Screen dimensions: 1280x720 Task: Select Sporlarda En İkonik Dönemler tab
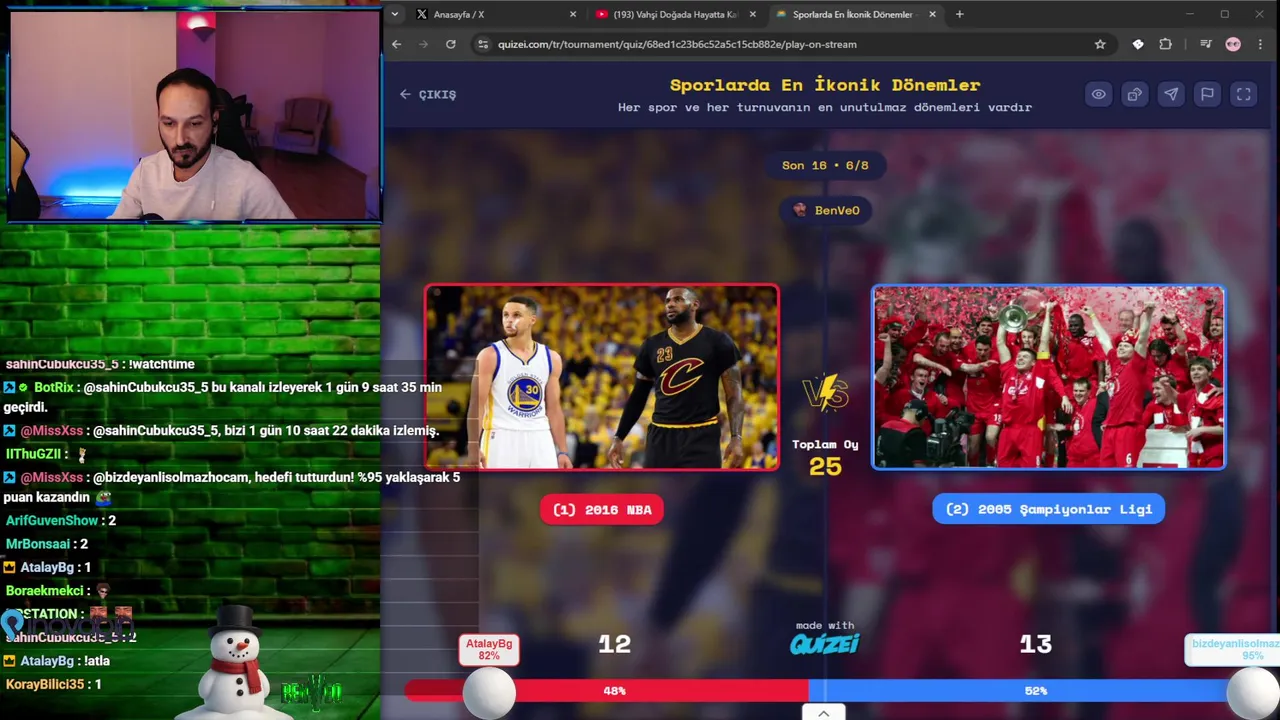click(855, 14)
